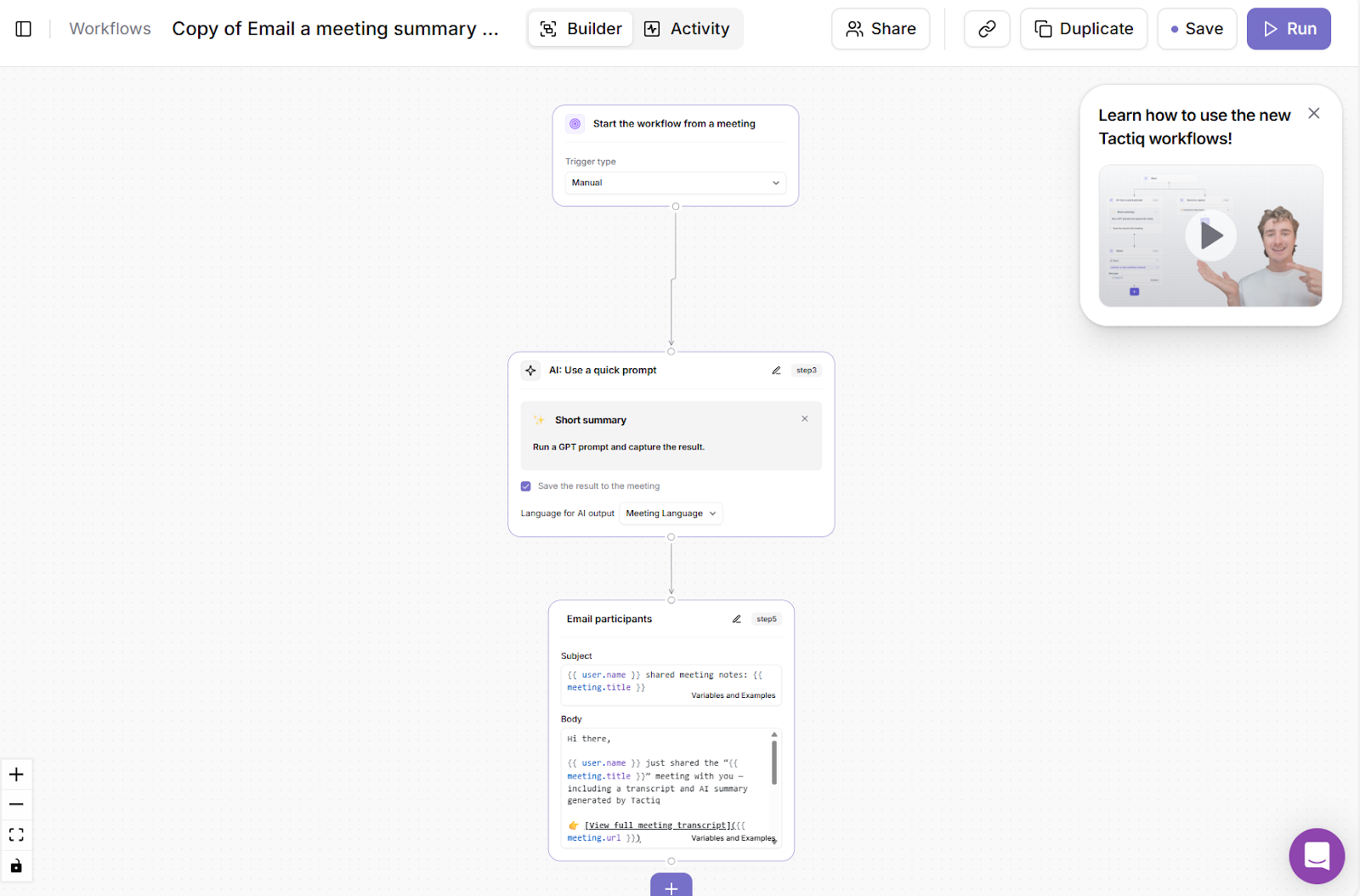This screenshot has height=896, width=1360.
Task: Click the email Subject field
Action: tap(671, 681)
